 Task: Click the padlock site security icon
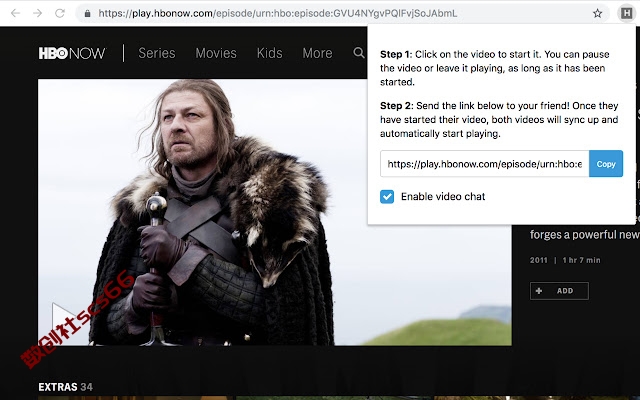87,13
